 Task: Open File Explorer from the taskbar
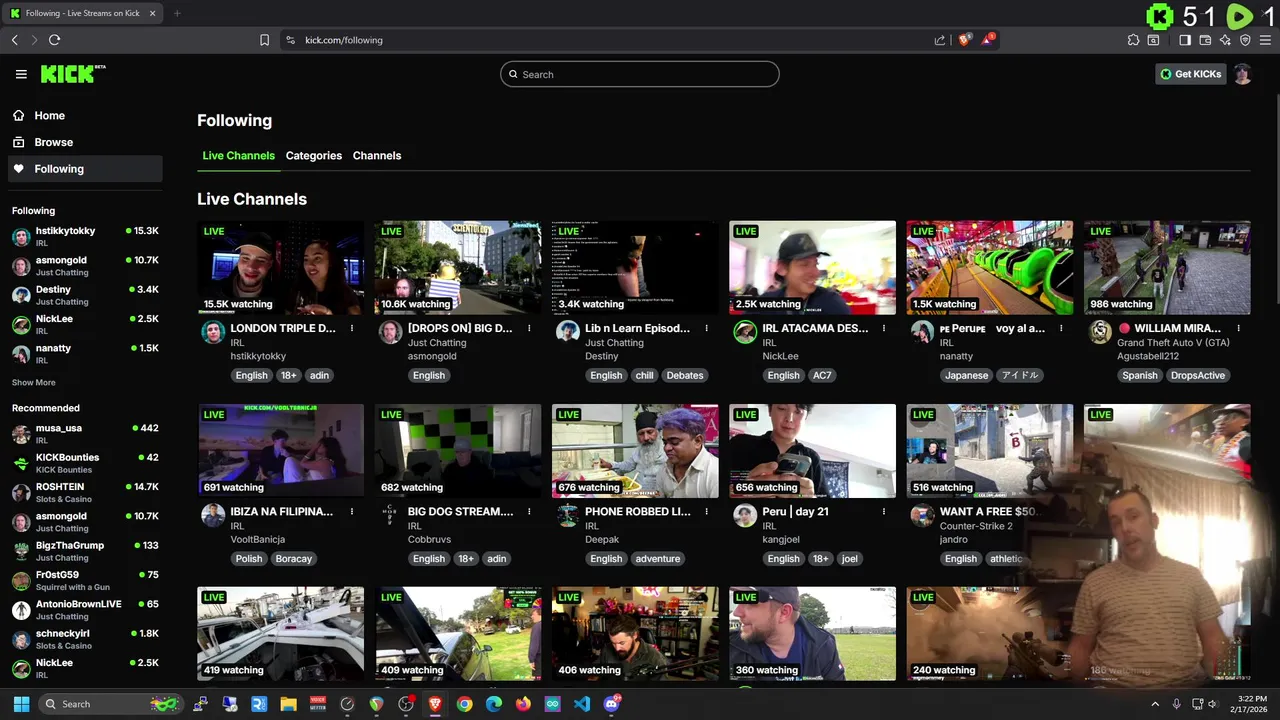click(288, 704)
